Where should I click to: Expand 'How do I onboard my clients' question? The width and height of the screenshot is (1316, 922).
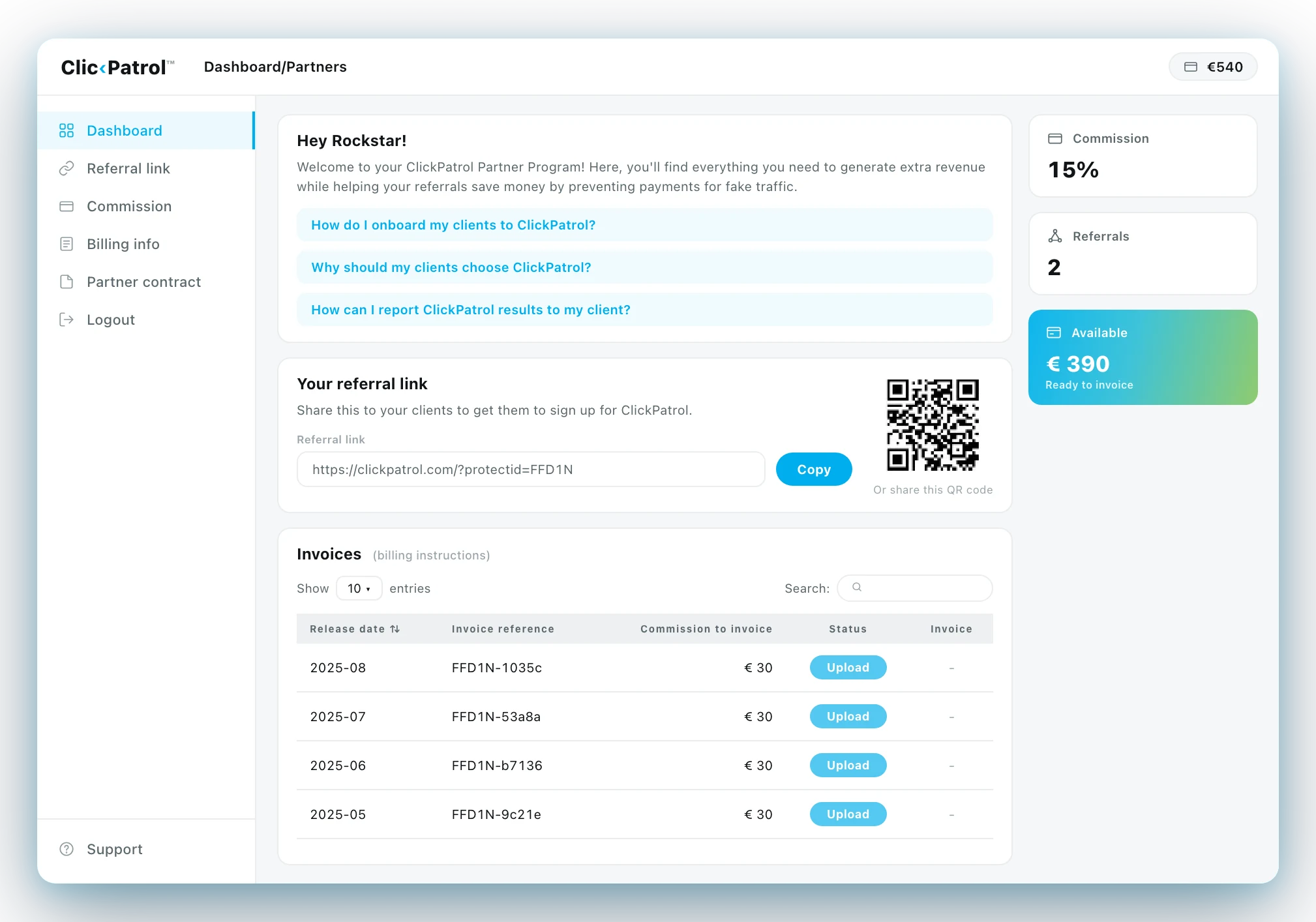click(644, 225)
